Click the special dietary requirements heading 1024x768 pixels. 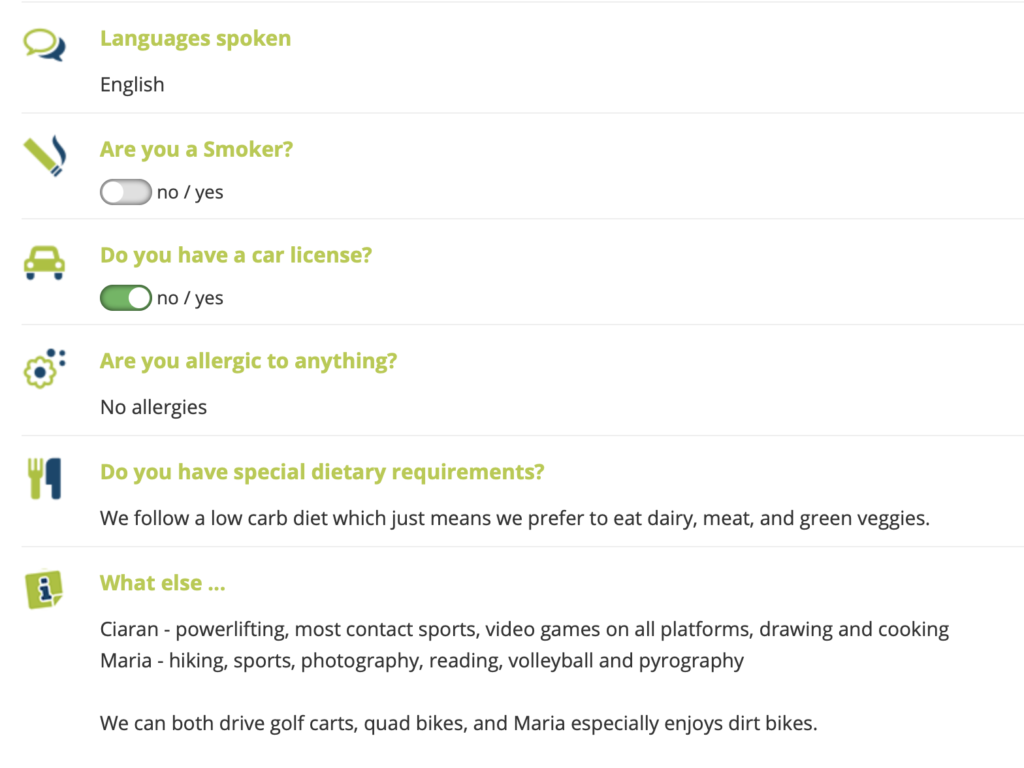pos(321,471)
